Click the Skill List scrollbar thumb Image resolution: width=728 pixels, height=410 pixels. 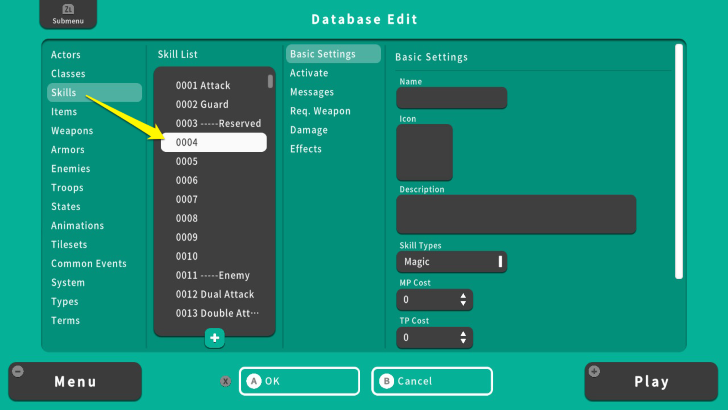pos(270,81)
